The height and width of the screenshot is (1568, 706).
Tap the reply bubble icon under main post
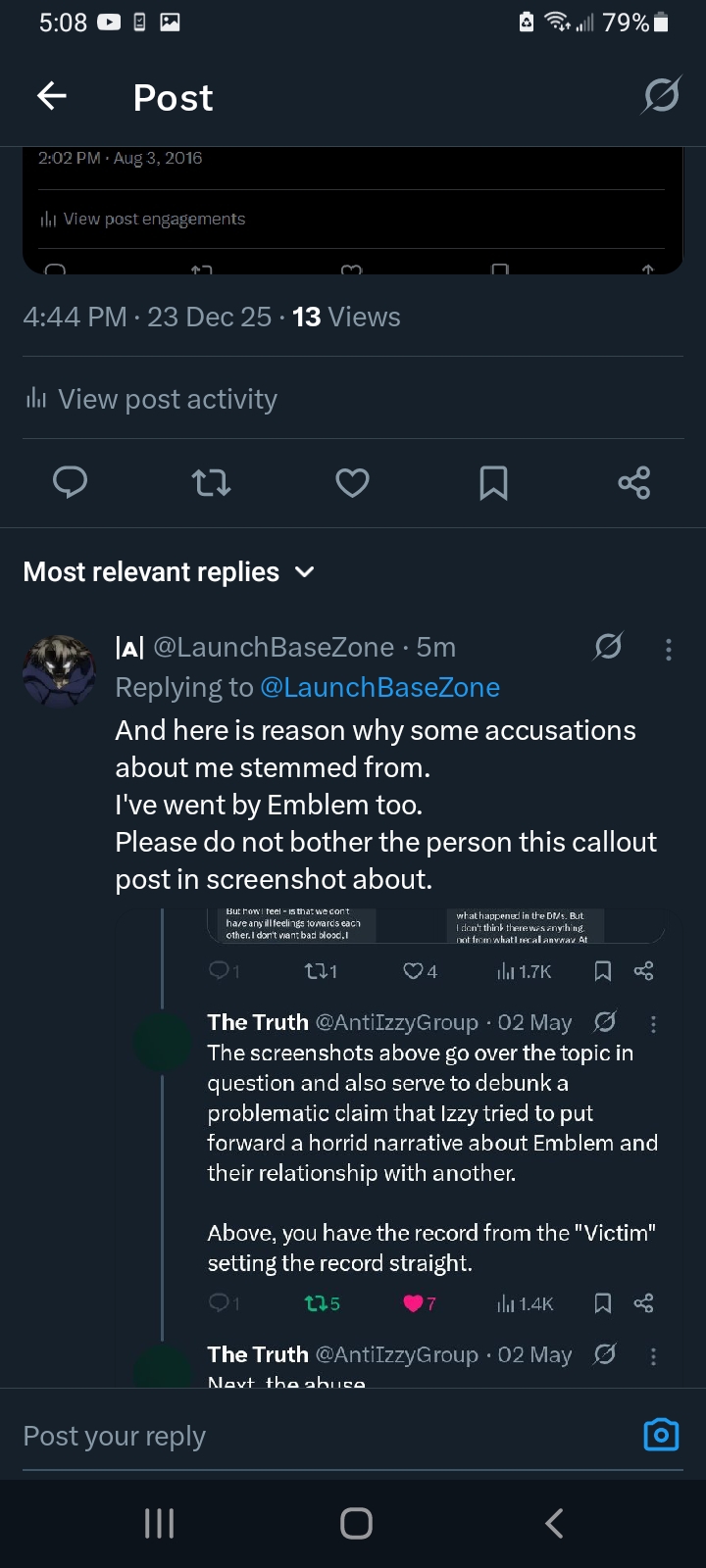[70, 482]
